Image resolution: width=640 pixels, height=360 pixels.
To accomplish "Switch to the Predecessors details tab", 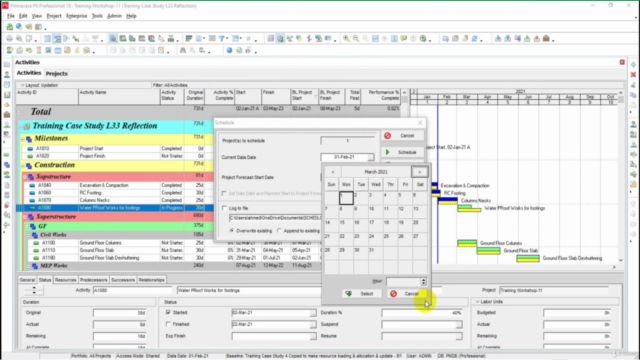I will (x=93, y=280).
